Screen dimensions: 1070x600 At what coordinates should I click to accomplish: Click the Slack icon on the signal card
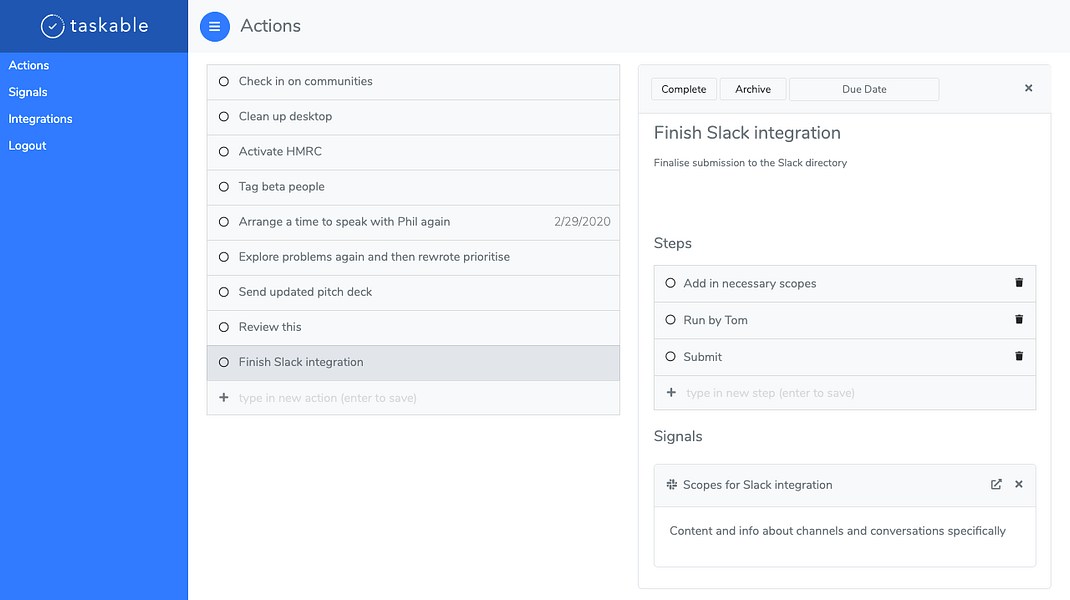click(x=671, y=485)
